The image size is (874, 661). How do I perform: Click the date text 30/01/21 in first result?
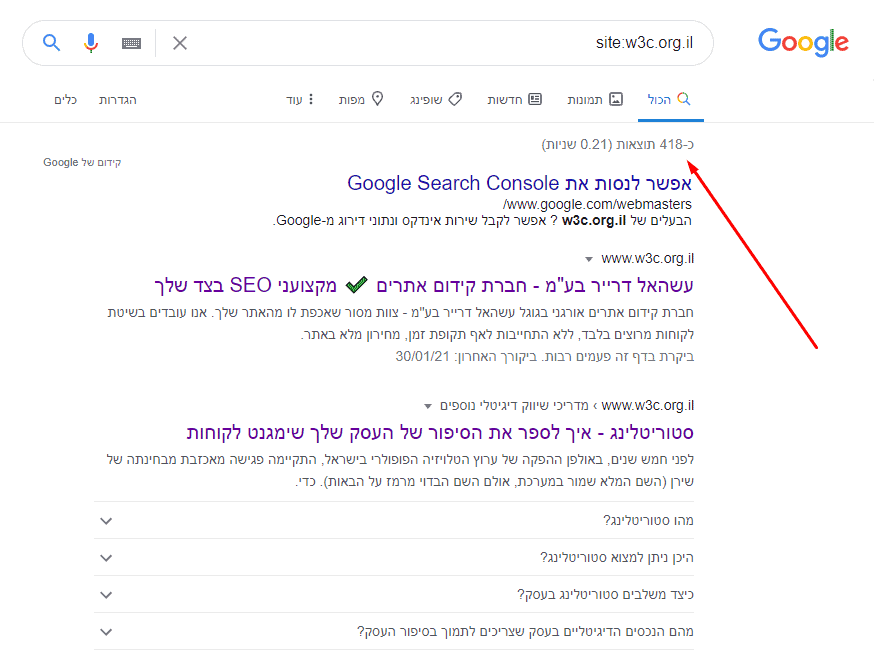pos(423,356)
